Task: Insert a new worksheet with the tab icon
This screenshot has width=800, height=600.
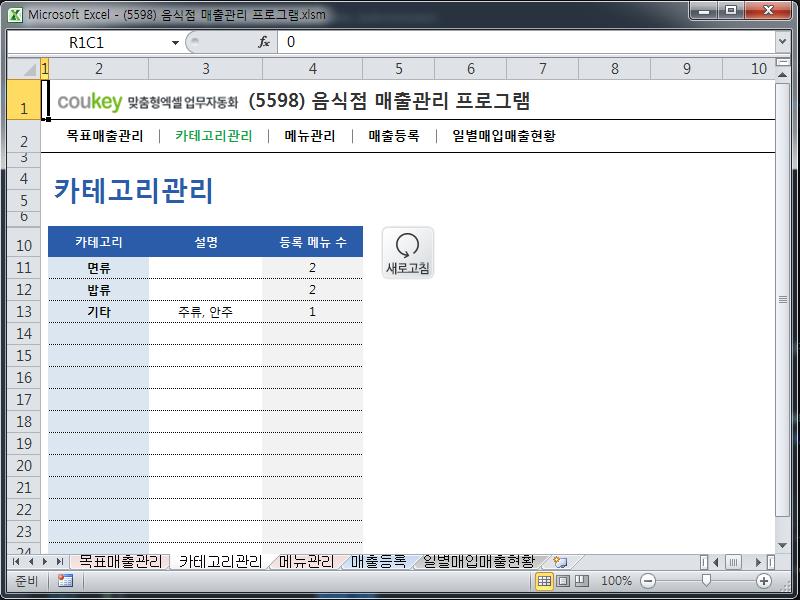Action: (x=560, y=562)
